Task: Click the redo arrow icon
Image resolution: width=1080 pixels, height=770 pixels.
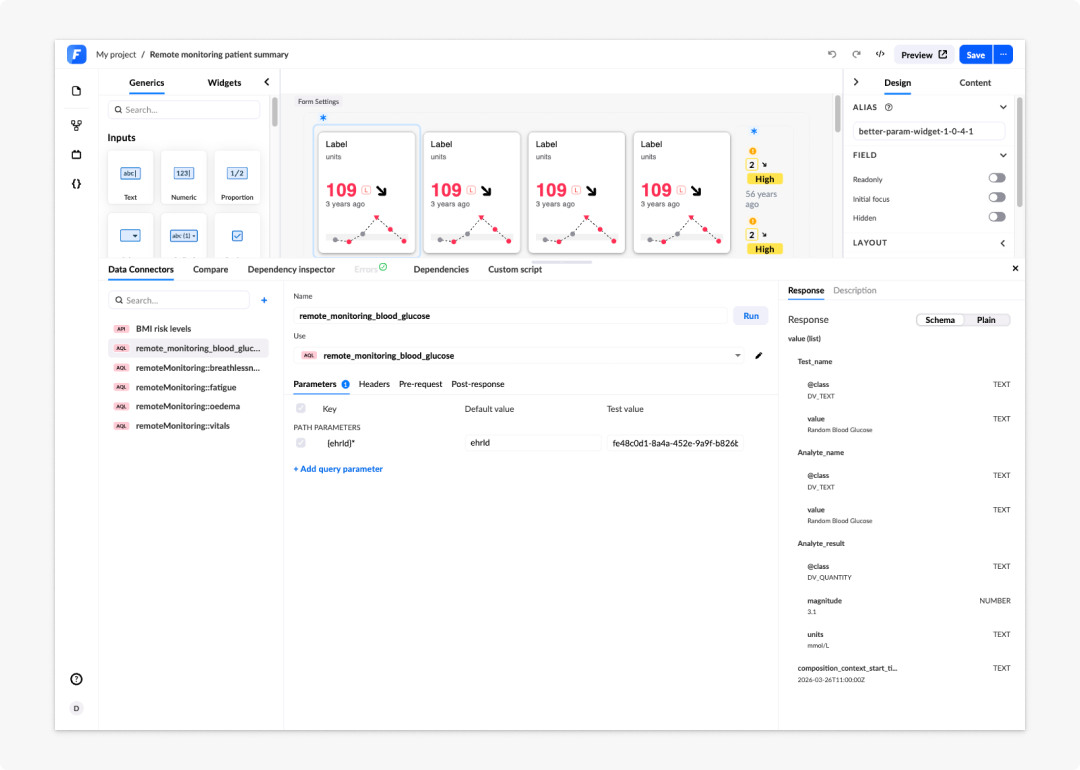Action: [856, 54]
